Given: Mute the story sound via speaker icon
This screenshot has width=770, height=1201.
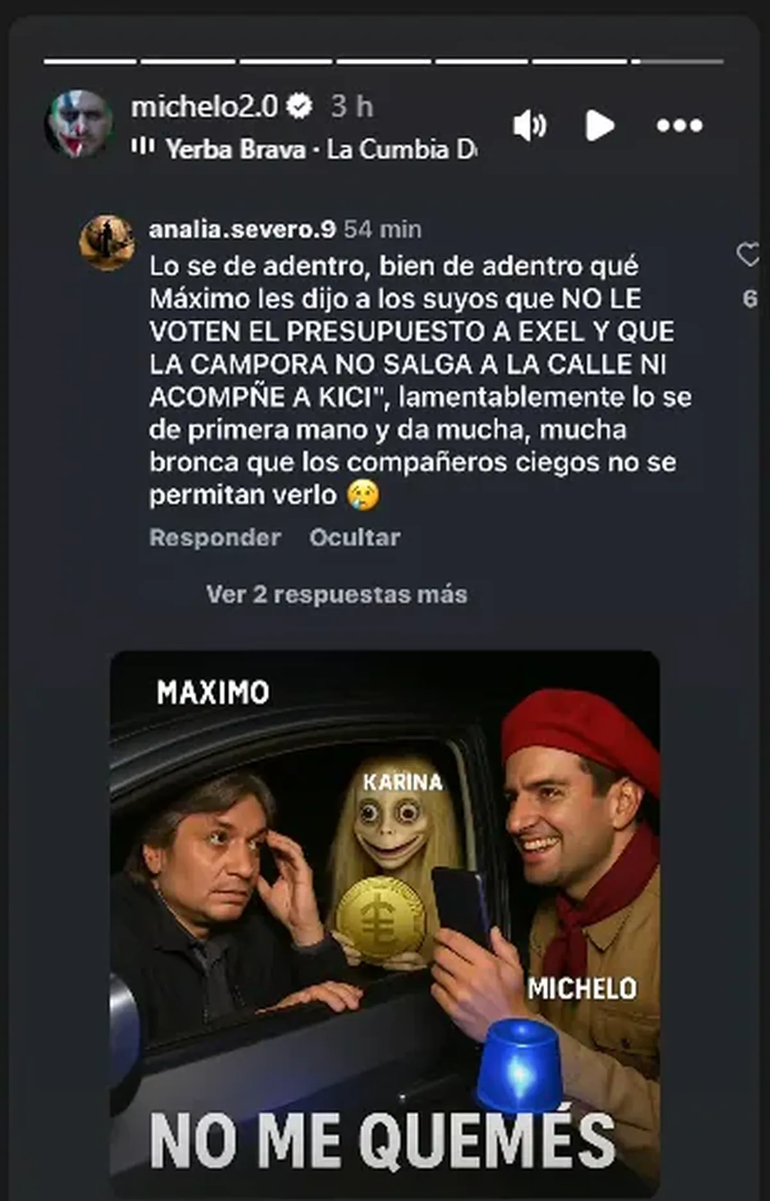Looking at the screenshot, I should coord(530,126).
